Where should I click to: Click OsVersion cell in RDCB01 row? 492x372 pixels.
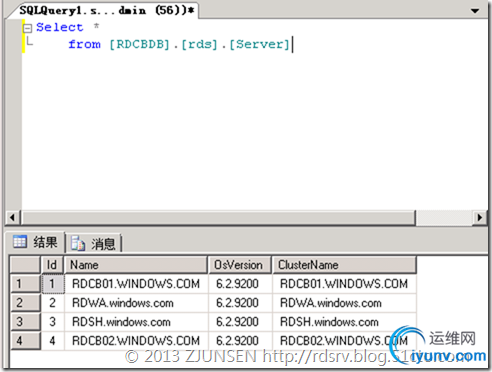[x=240, y=284]
